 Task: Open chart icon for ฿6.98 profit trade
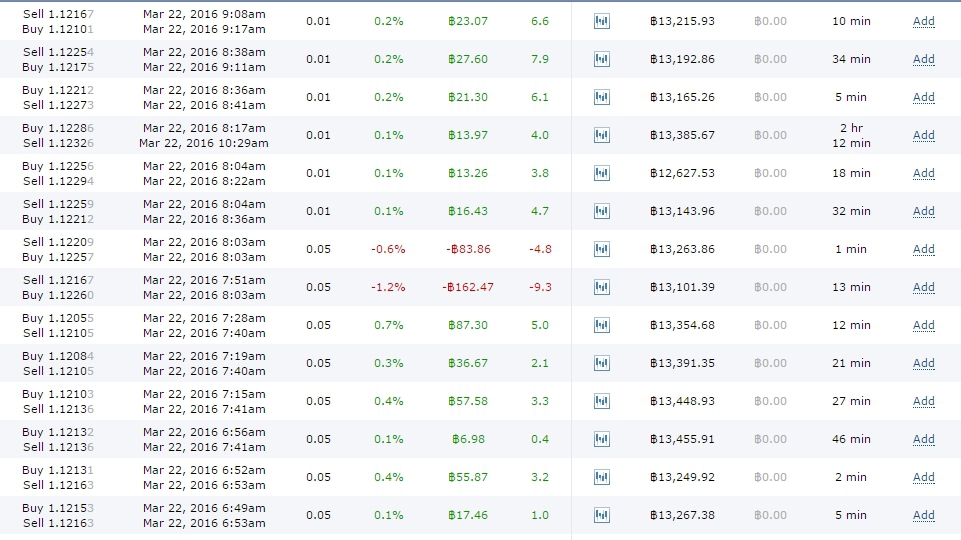[x=601, y=439]
